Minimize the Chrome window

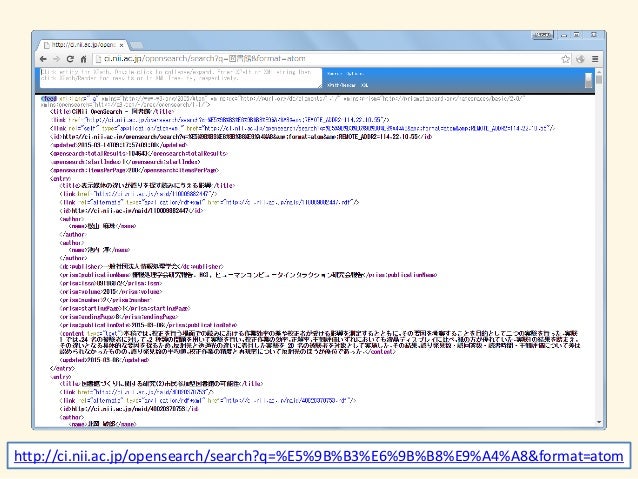click(x=564, y=35)
